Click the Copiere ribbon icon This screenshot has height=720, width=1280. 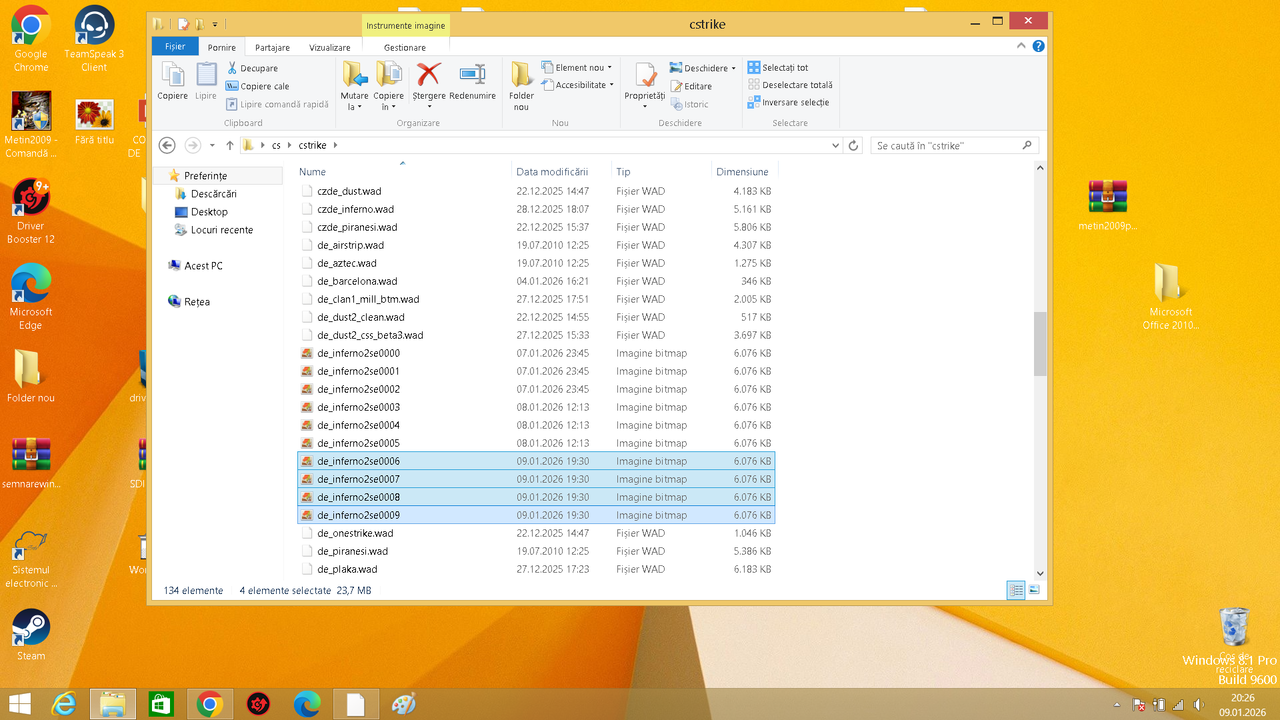172,81
